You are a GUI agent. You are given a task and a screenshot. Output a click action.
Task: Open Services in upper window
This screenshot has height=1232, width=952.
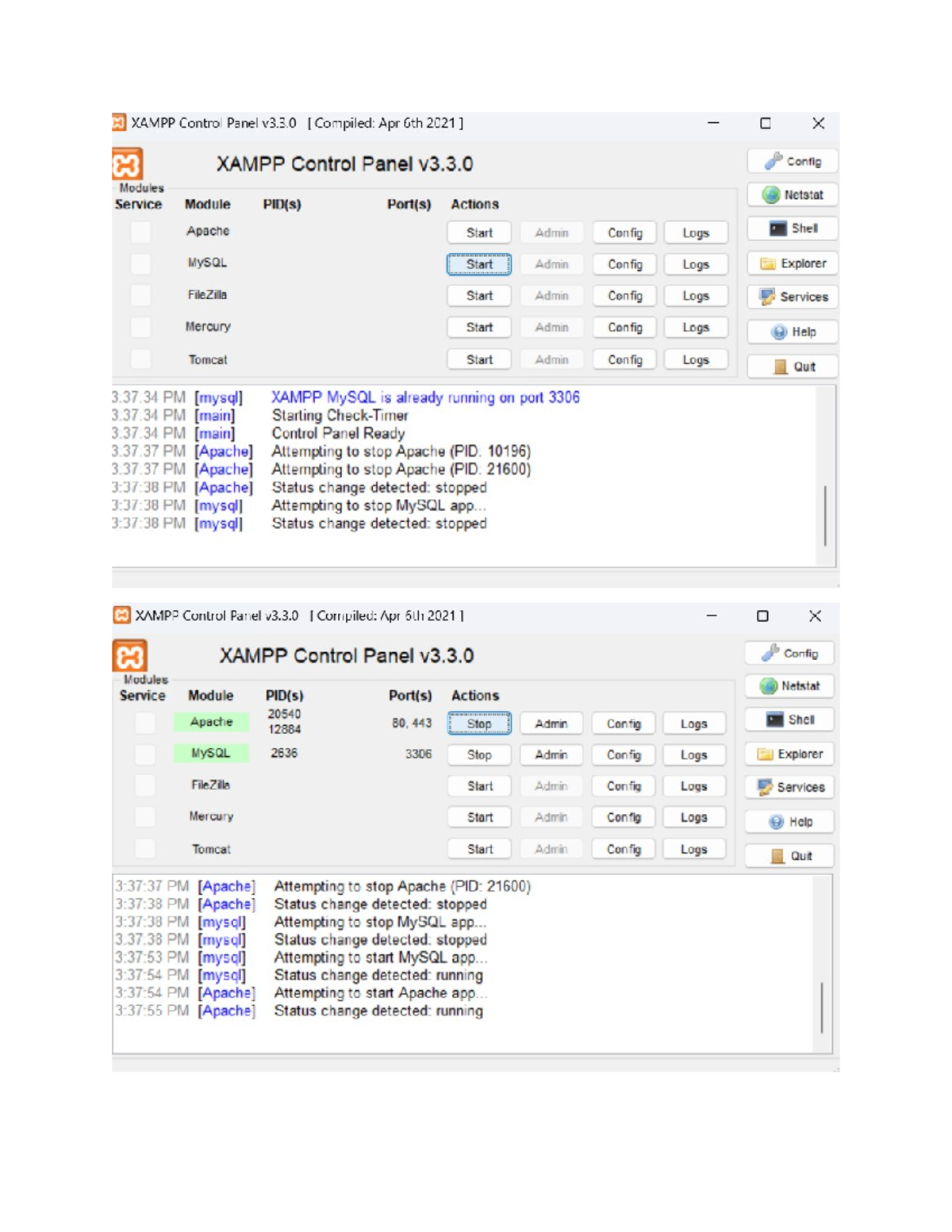(793, 297)
